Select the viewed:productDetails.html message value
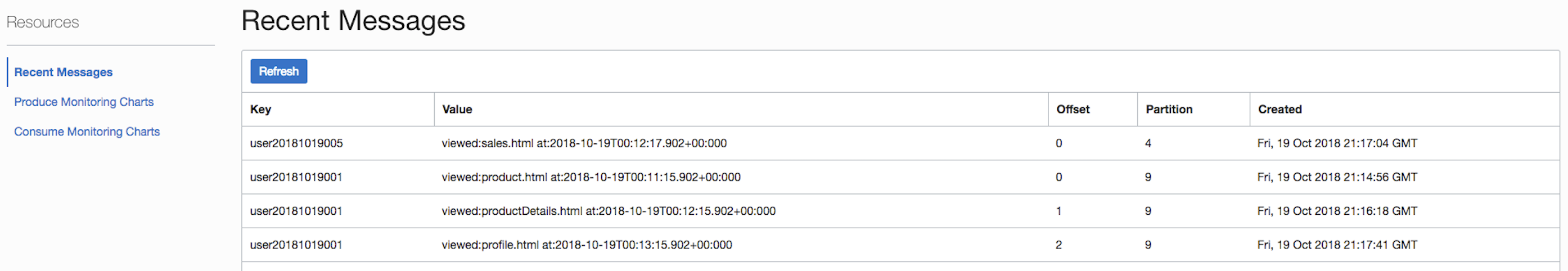Viewport: 1568px width, 271px height. [x=608, y=211]
